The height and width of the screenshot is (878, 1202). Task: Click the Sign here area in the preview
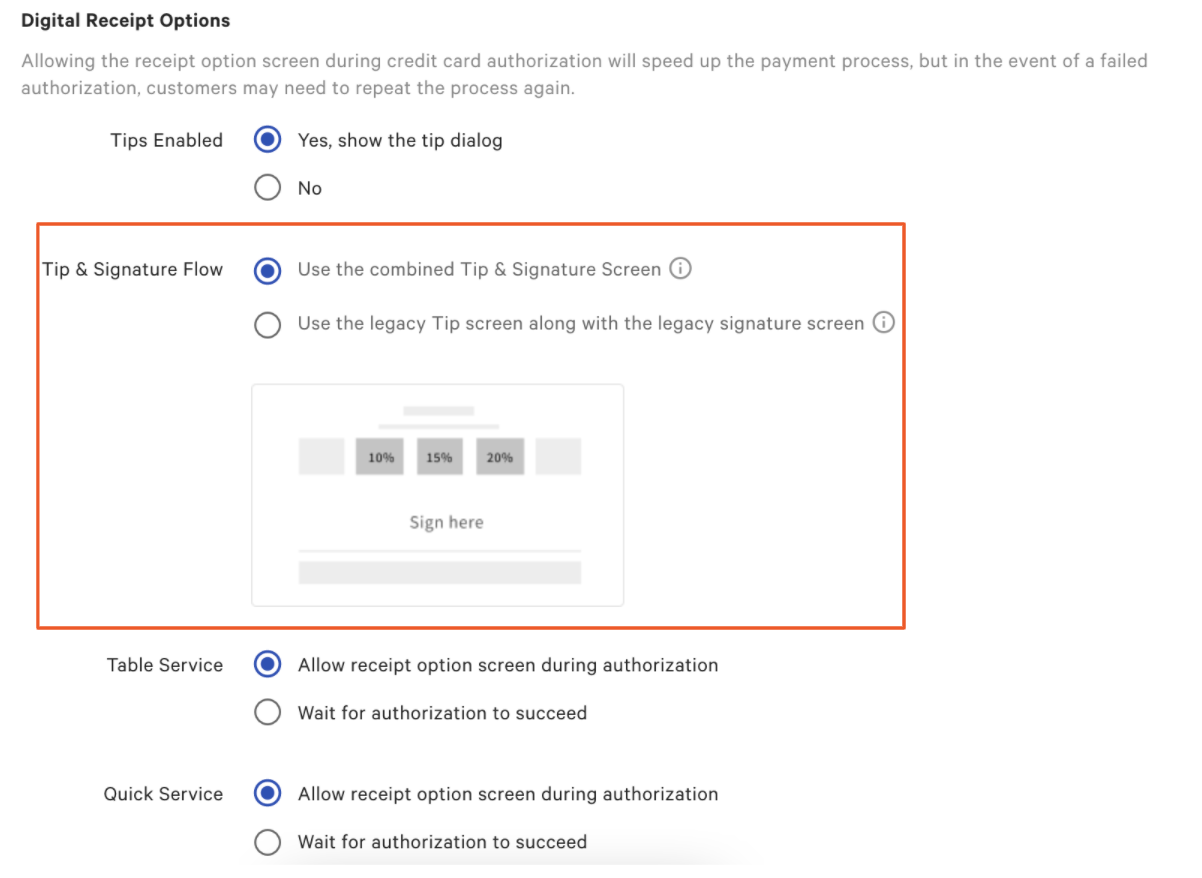pyautogui.click(x=445, y=521)
